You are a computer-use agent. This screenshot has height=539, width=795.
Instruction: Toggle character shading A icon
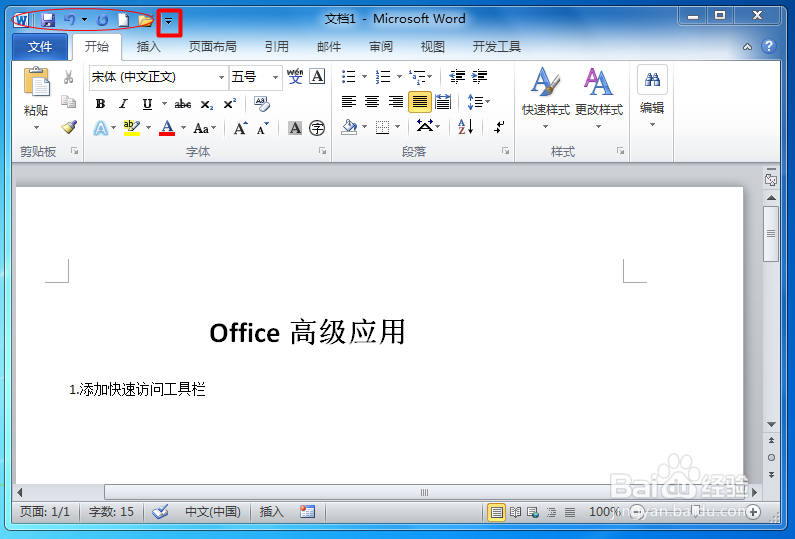[295, 128]
